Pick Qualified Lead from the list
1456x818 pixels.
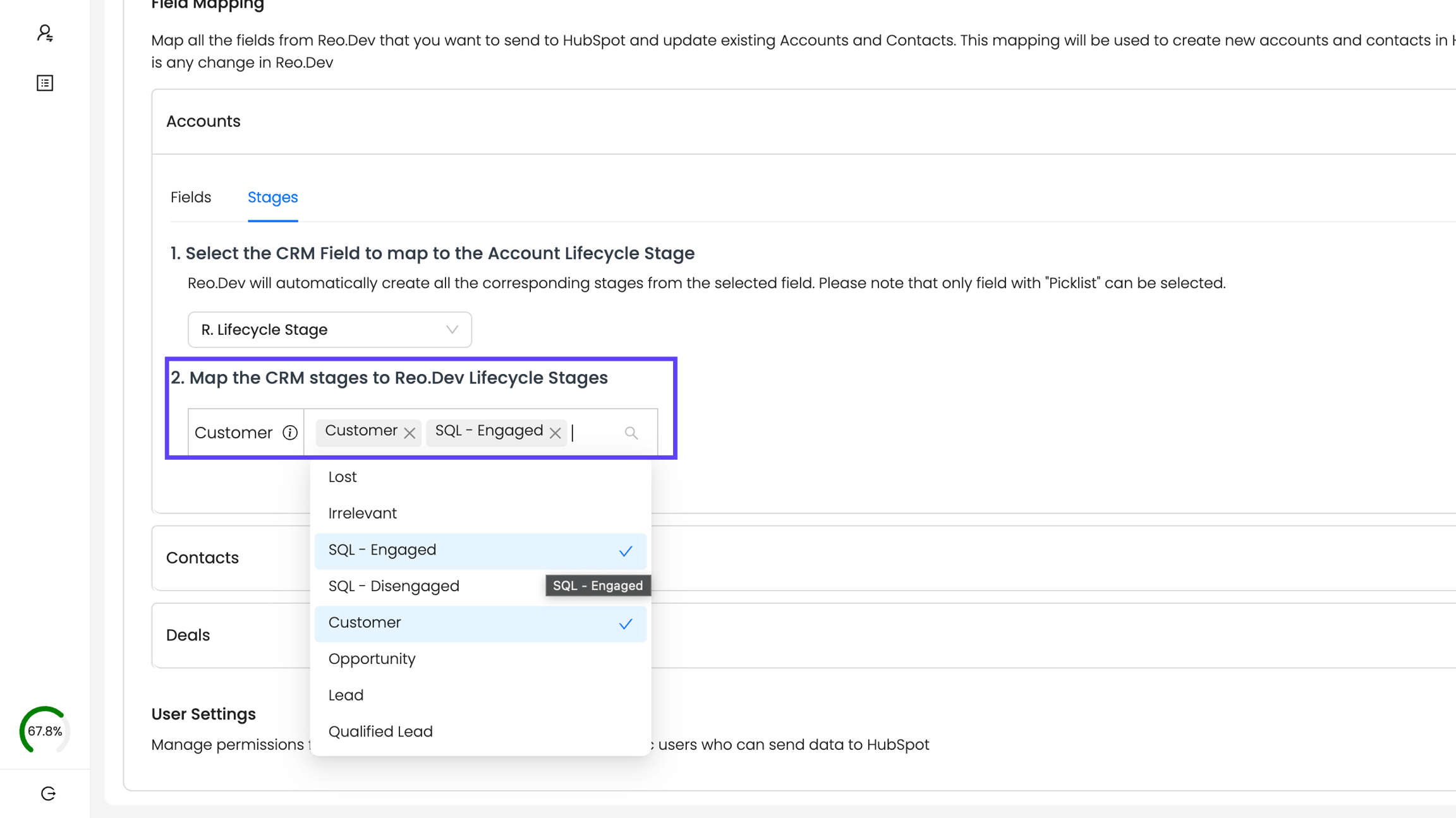point(380,731)
